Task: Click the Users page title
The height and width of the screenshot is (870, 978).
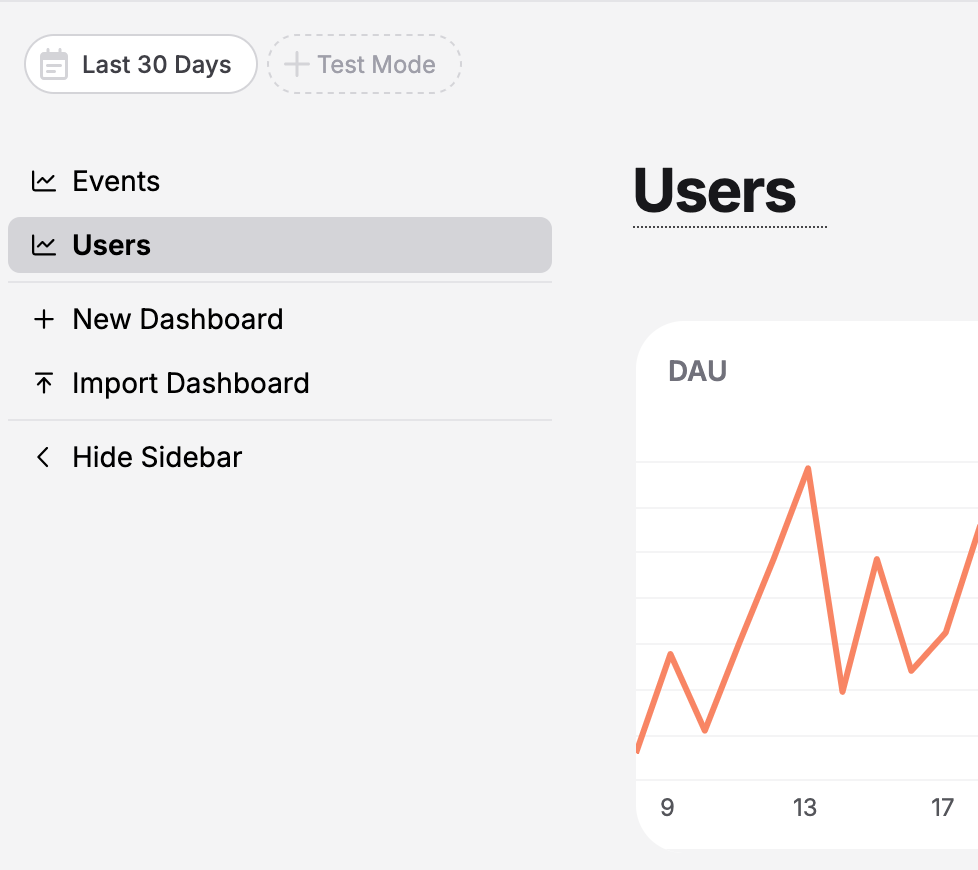Action: pos(713,192)
